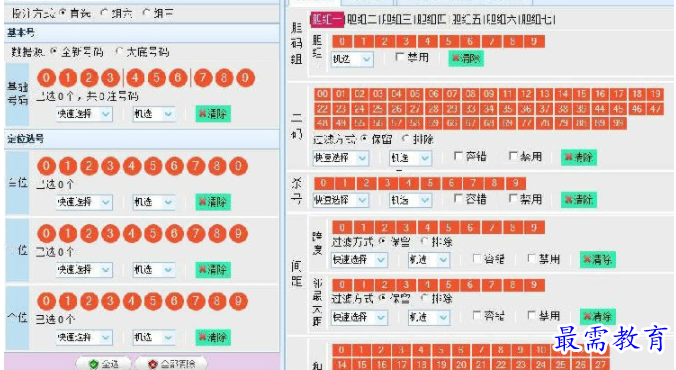Select 组三 betting mode
This screenshot has width=676, height=370.
(147, 13)
